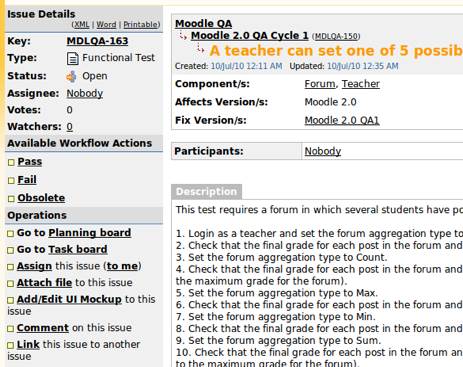The height and width of the screenshot is (367, 463).
Task: Click the subtask arrow icon before the orange issue title
Action: (x=200, y=48)
